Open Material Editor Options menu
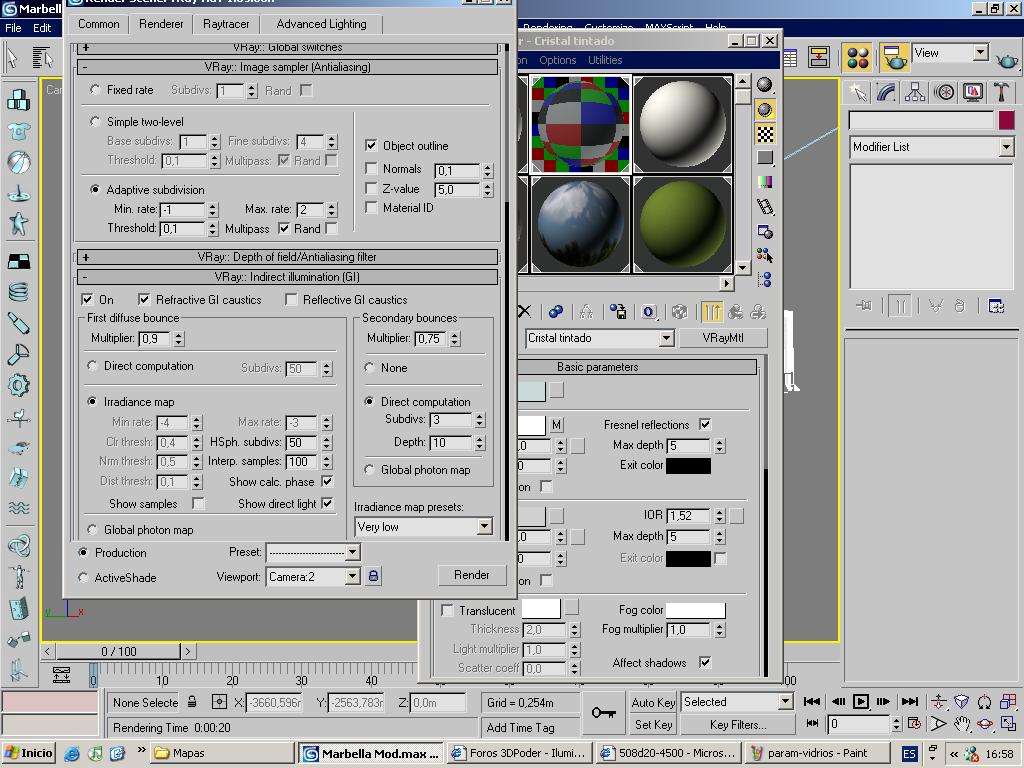Image resolution: width=1024 pixels, height=768 pixels. tap(558, 60)
